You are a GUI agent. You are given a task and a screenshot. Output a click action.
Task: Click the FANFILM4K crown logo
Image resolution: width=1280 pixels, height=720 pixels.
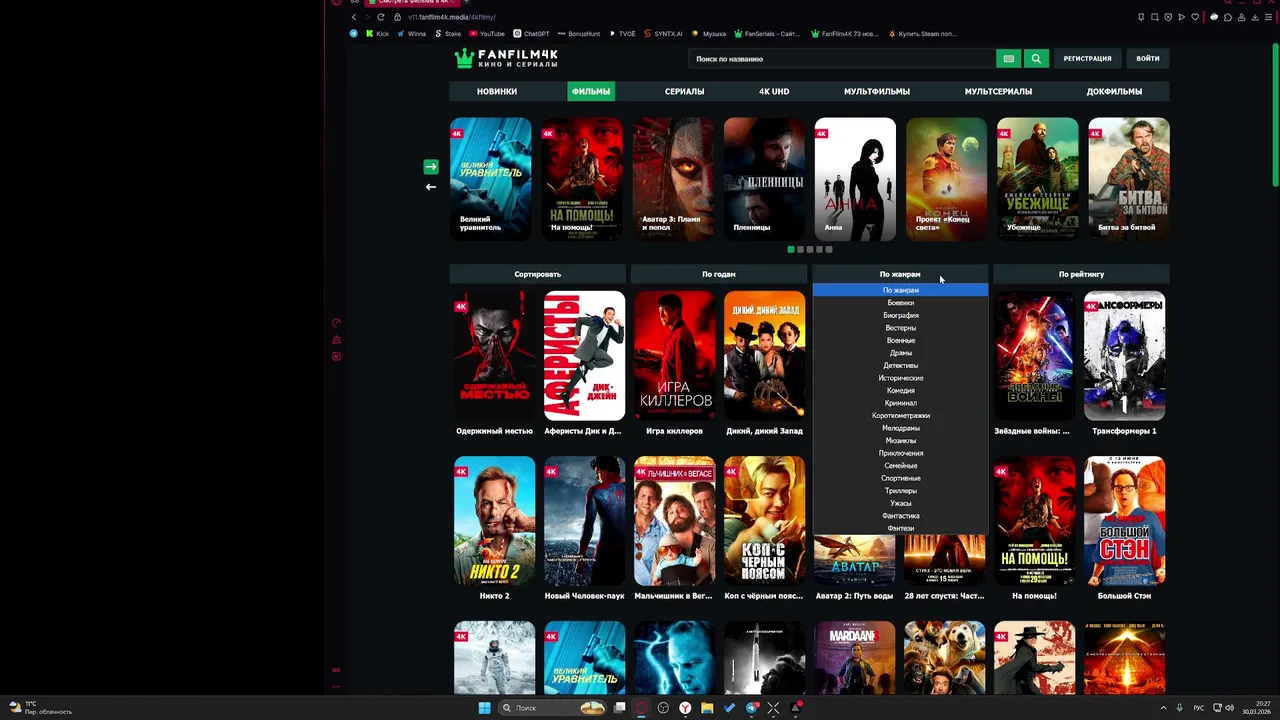506,59
